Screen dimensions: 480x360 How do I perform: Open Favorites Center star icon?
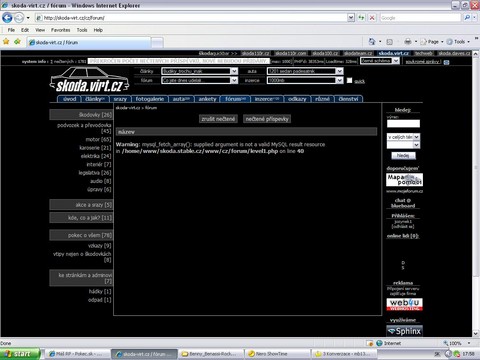[x=6, y=42]
